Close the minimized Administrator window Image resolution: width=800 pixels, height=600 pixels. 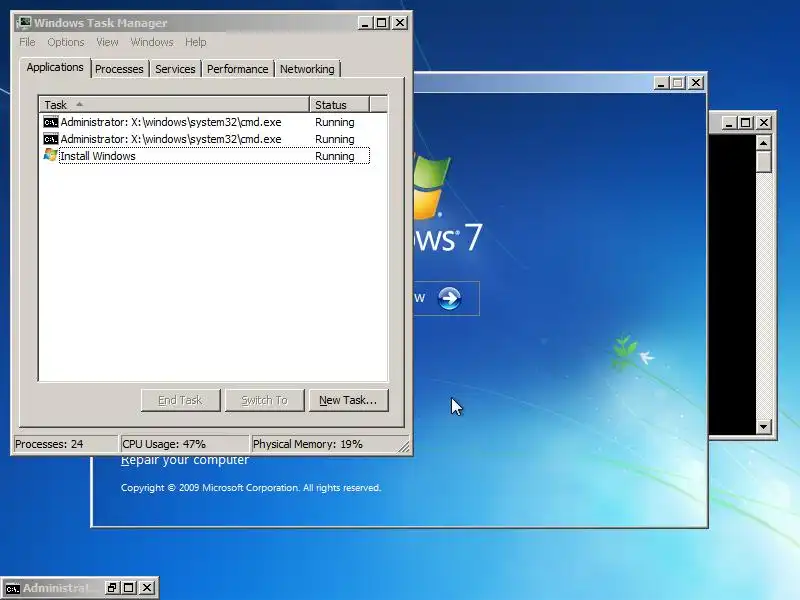coord(146,588)
